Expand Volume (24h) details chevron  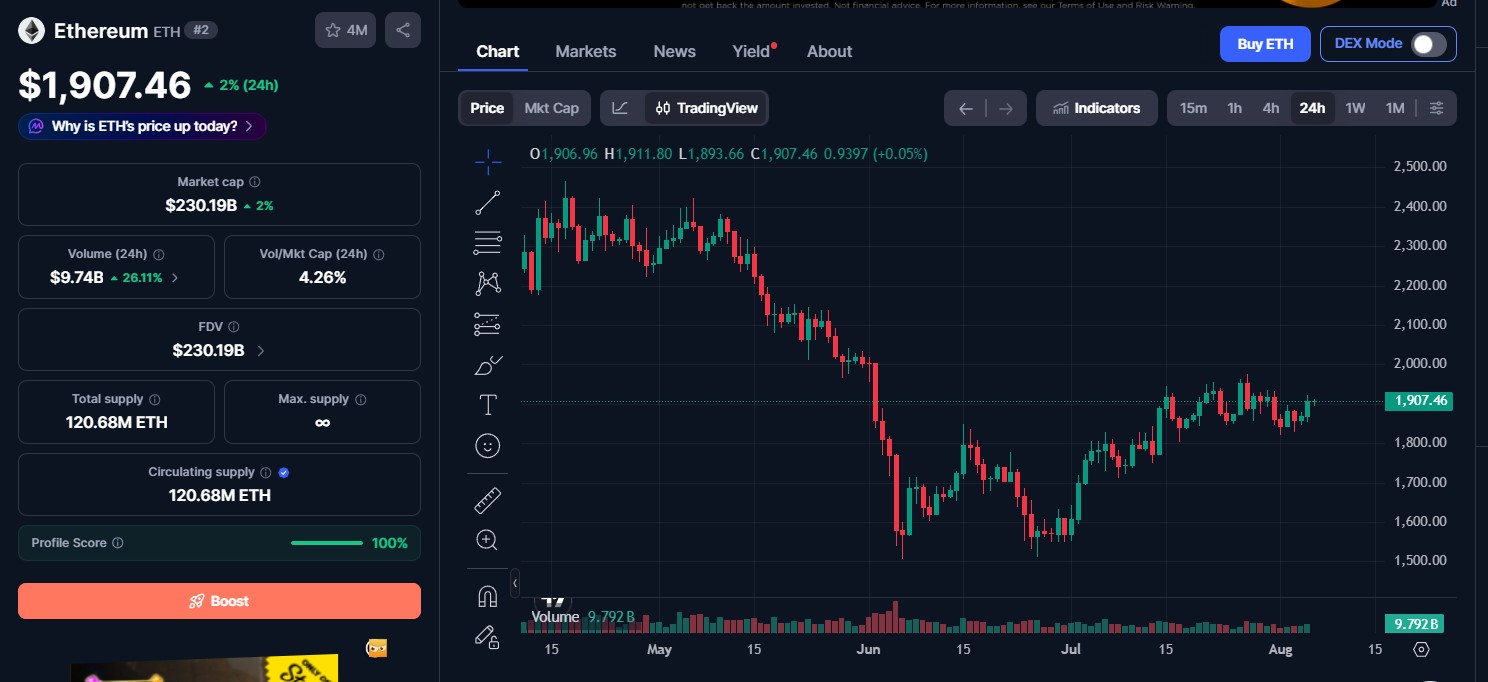pyautogui.click(x=176, y=278)
